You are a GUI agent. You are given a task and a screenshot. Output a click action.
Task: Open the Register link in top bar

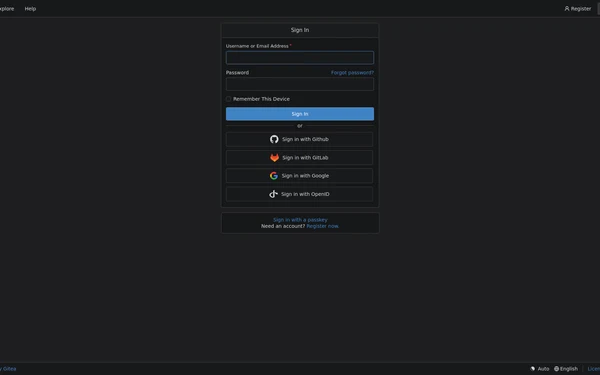click(x=578, y=8)
